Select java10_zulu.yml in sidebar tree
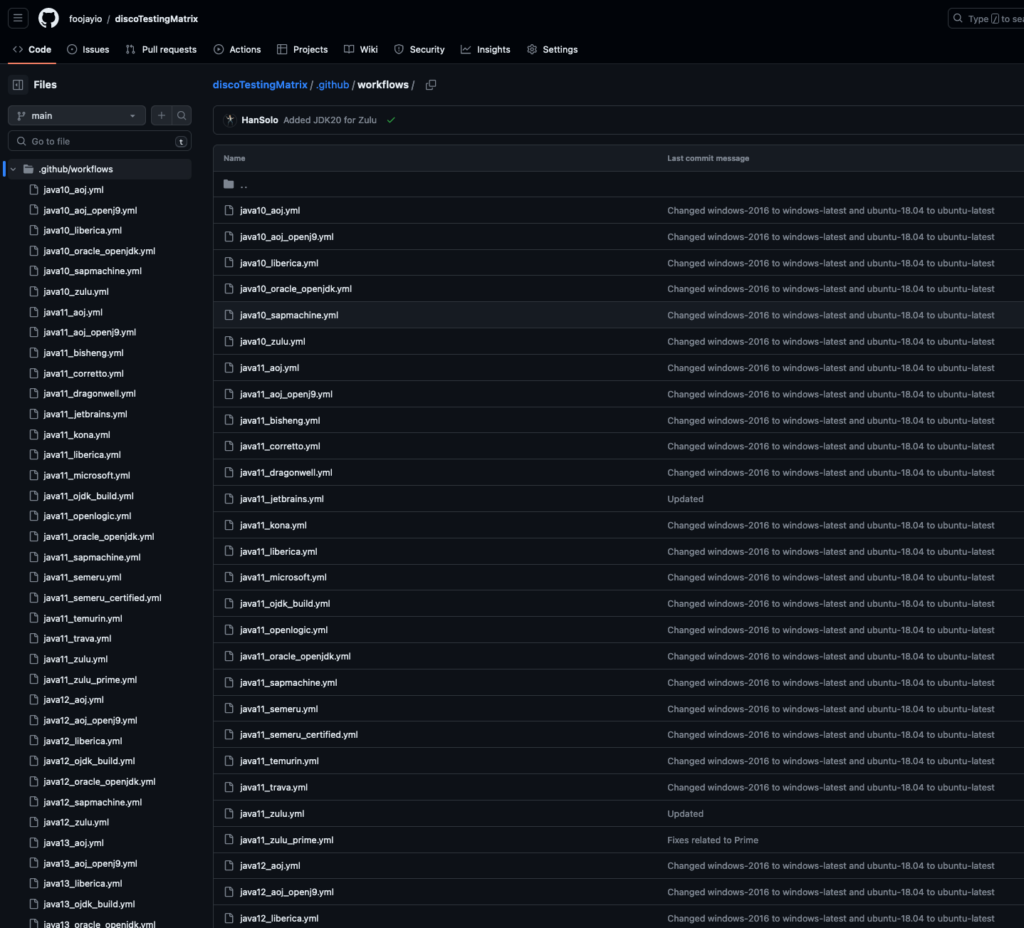 point(76,292)
